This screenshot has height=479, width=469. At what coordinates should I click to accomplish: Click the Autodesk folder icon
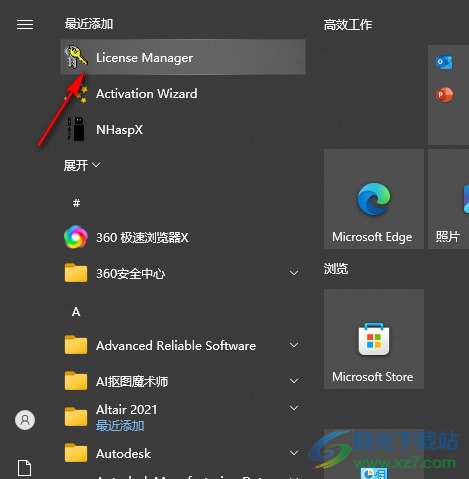(76, 453)
